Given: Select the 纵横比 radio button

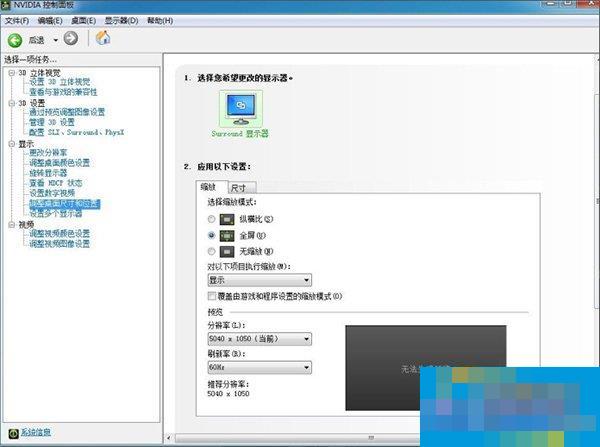Looking at the screenshot, I should pos(211,219).
